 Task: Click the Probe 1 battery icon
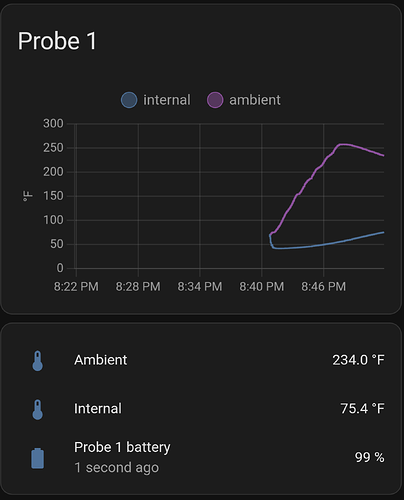point(38,458)
